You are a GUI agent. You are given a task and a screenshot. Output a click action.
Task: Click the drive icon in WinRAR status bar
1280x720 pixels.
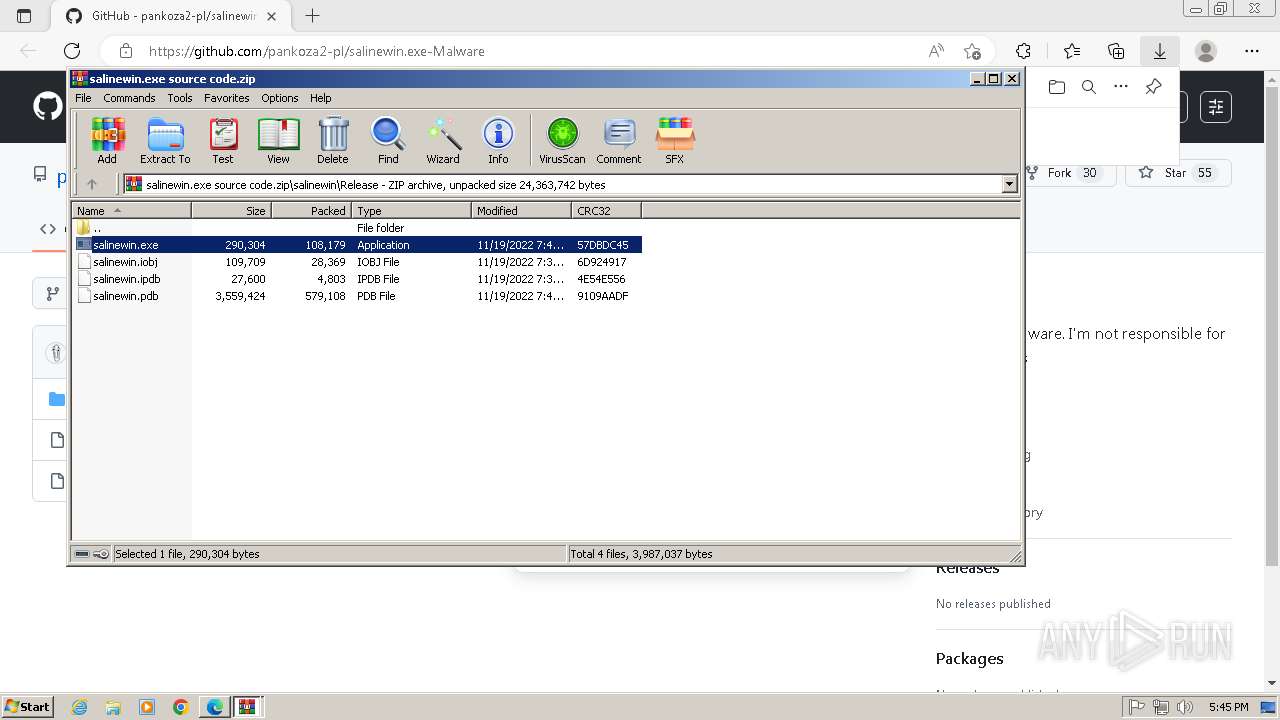click(82, 554)
